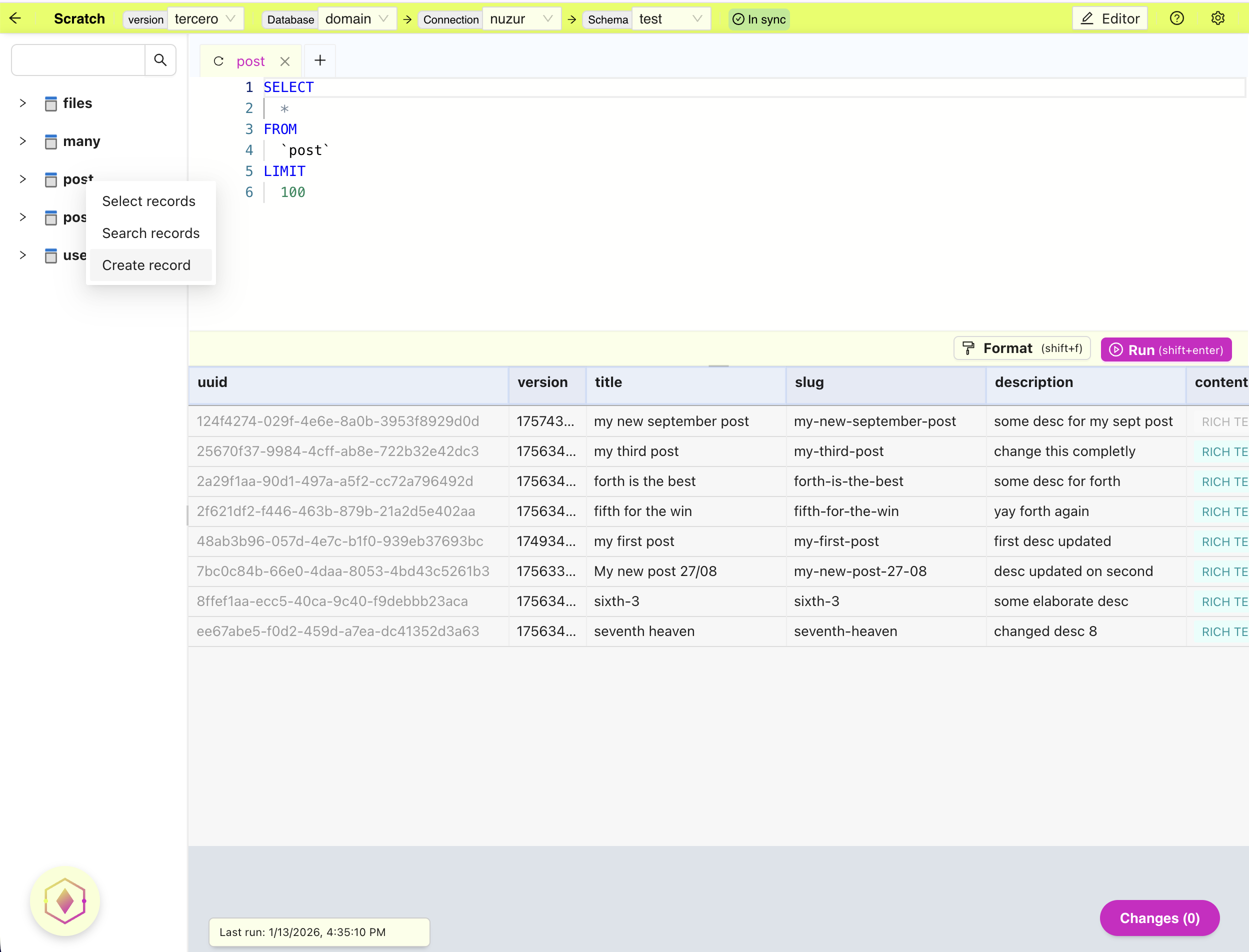Expand the many table entry
The height and width of the screenshot is (952, 1249).
[22, 141]
